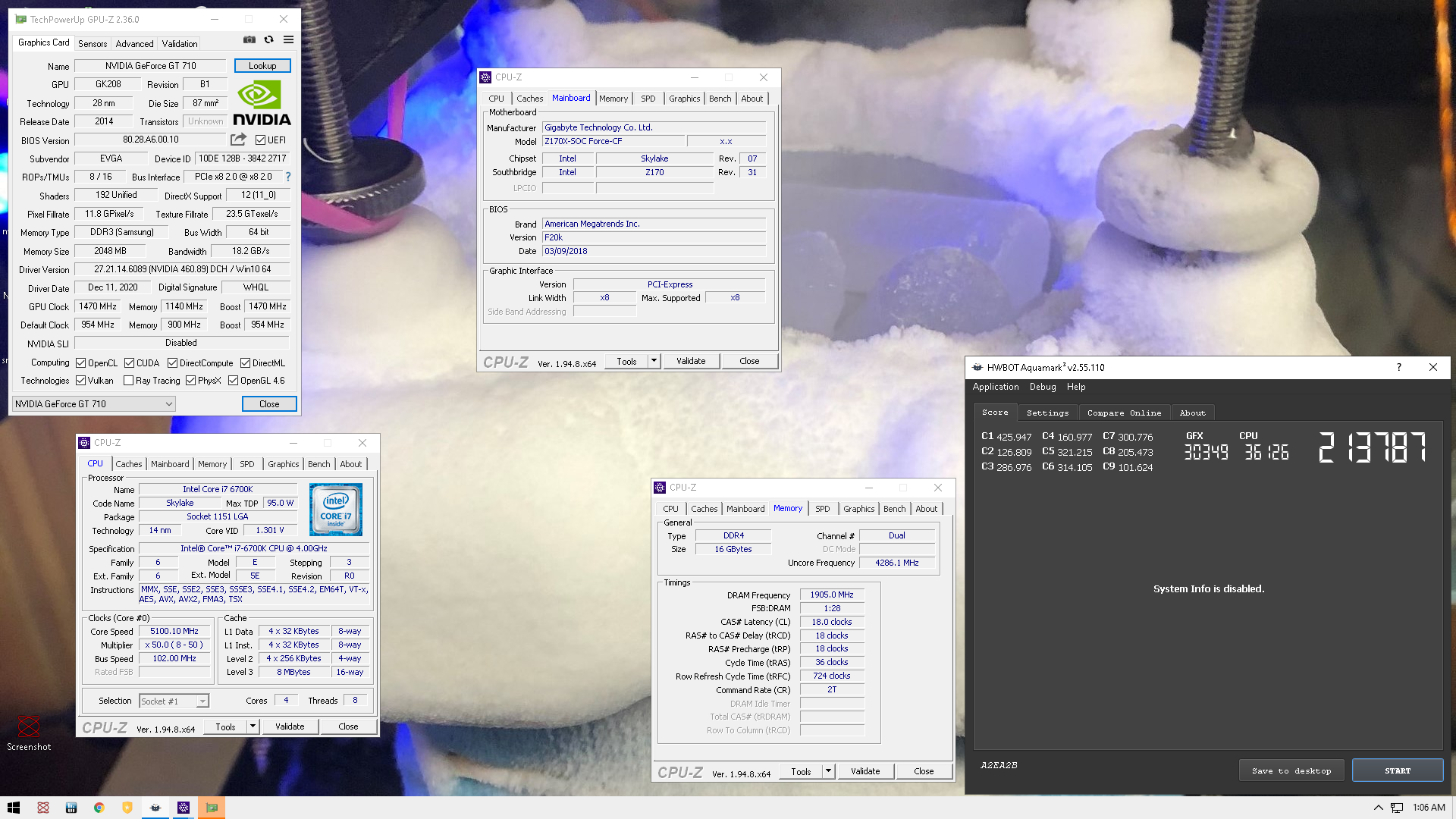Toggle the UEFI checkbox in GPU-Z
Screen dimensions: 1456x819
260,140
